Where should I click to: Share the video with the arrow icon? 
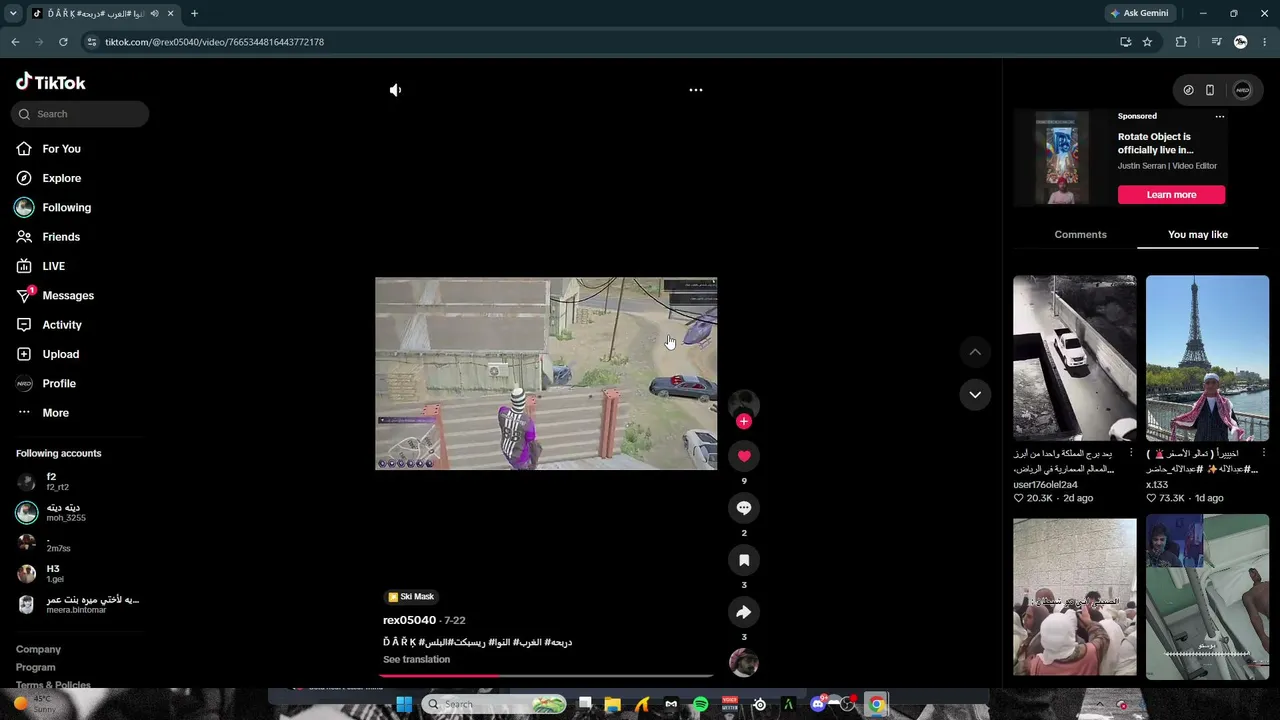pyautogui.click(x=744, y=612)
